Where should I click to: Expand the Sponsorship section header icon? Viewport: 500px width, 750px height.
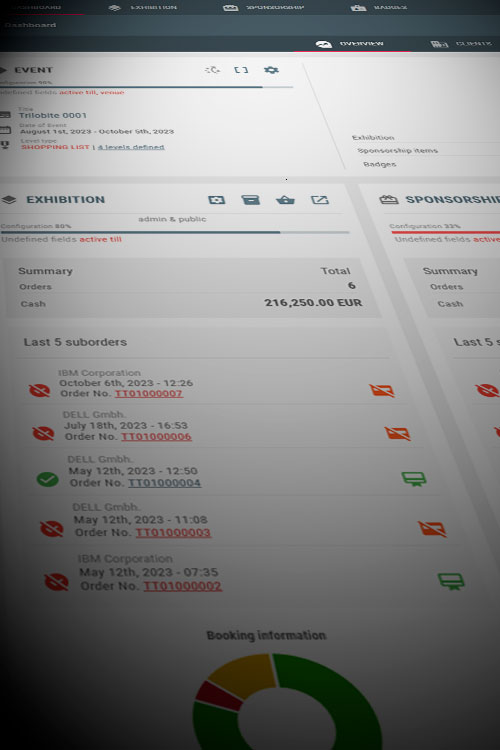(x=389, y=200)
